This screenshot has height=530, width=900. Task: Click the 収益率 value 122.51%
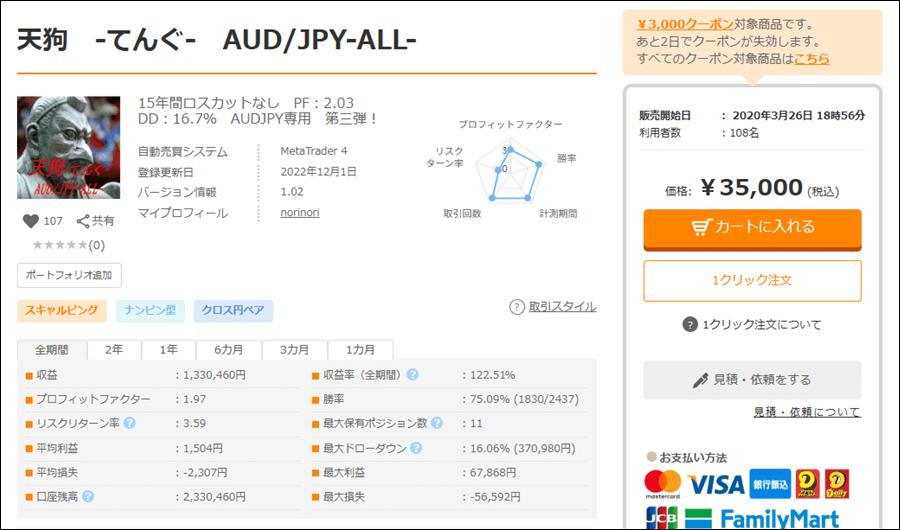(x=492, y=375)
